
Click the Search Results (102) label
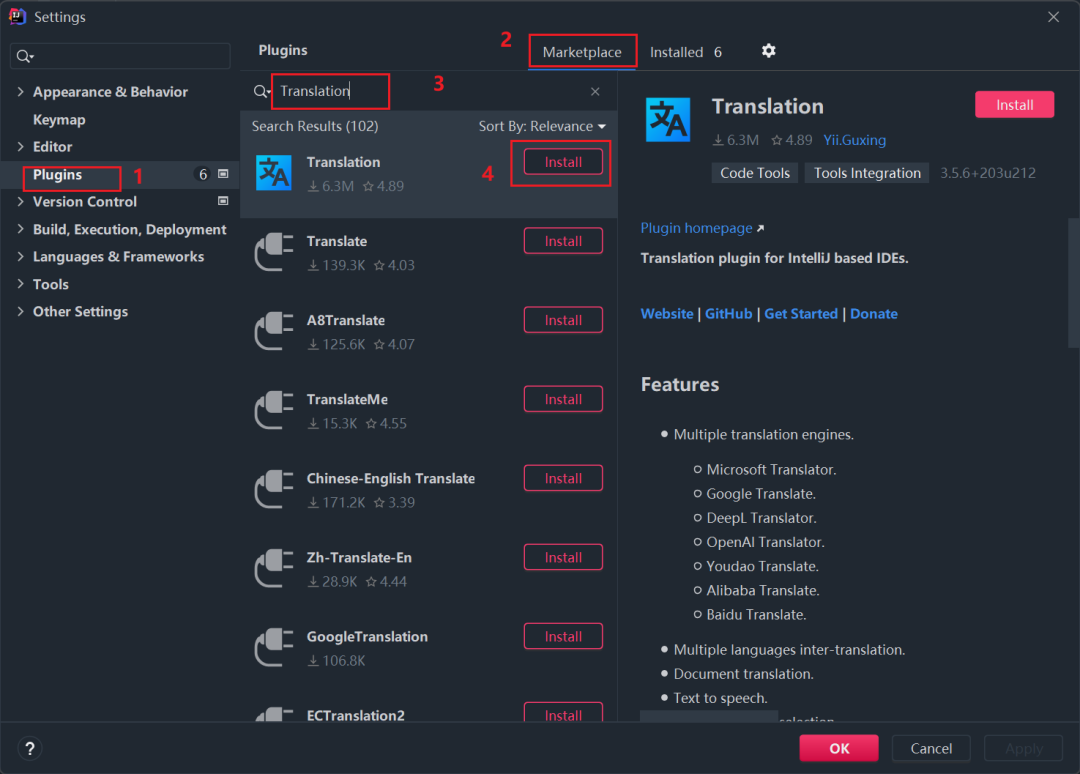point(315,127)
